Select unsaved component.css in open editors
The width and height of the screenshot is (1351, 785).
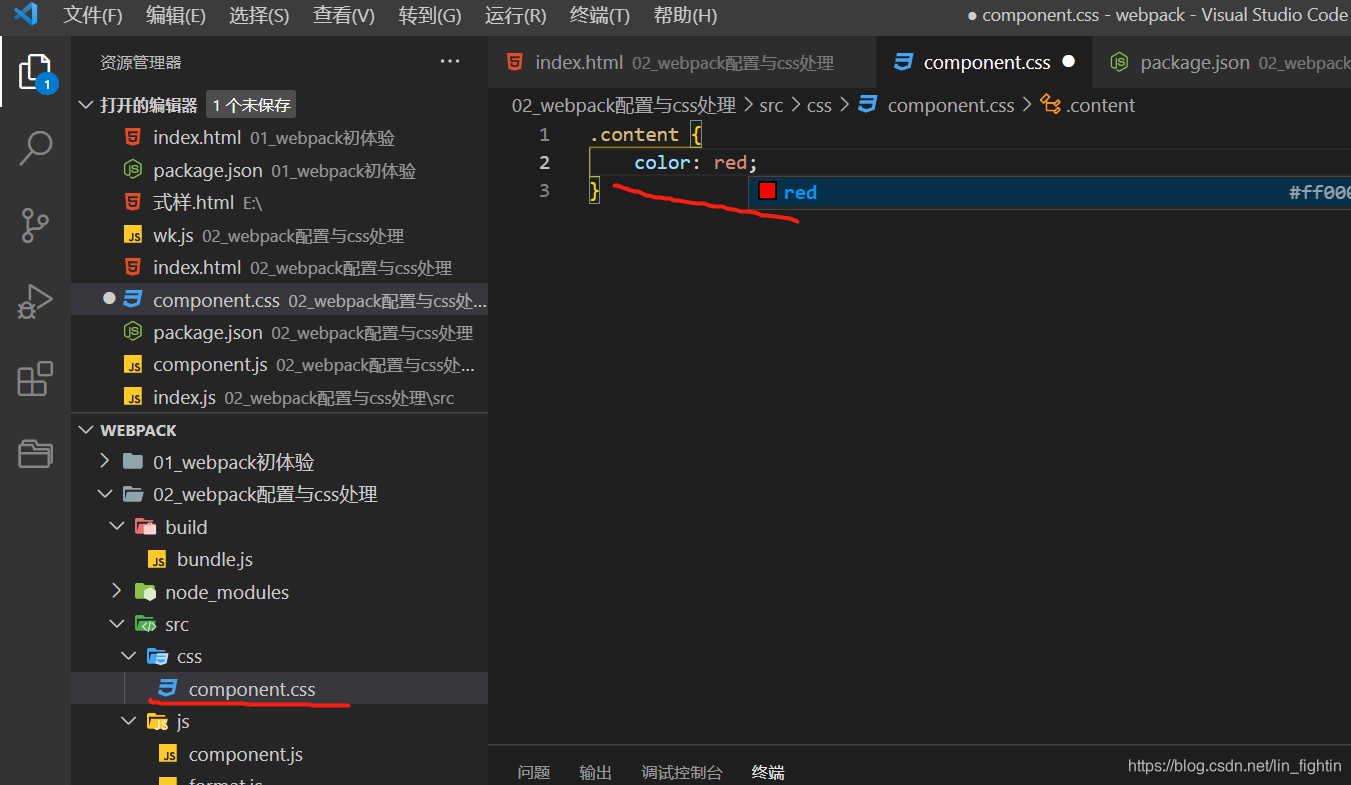(x=280, y=300)
